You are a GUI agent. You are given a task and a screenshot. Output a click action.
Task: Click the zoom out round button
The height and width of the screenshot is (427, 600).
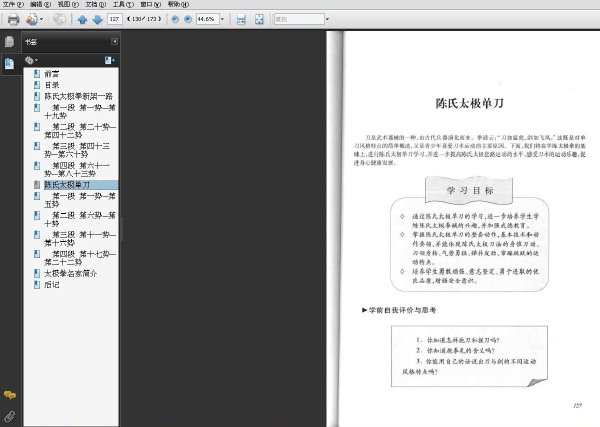coord(175,19)
